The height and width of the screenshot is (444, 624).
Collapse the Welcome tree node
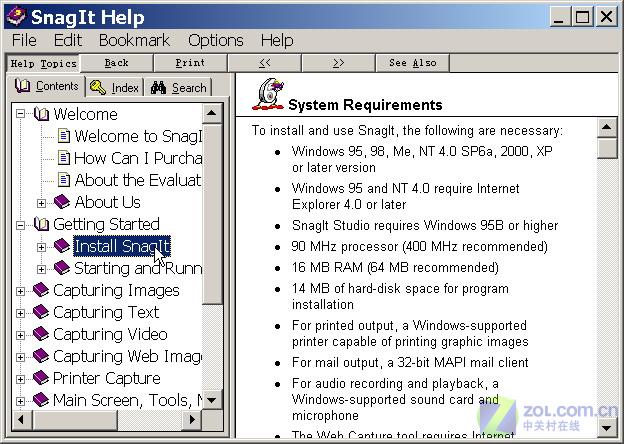click(20, 115)
